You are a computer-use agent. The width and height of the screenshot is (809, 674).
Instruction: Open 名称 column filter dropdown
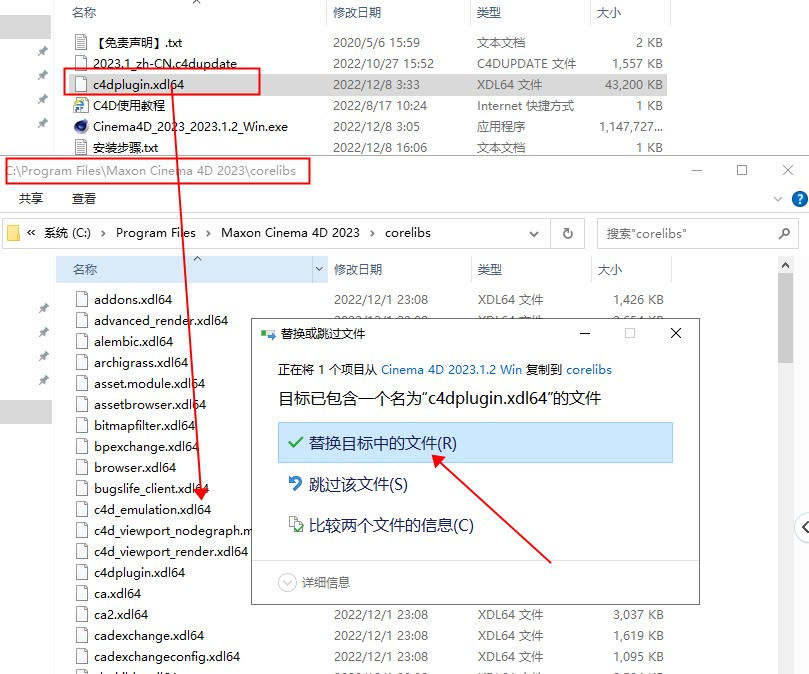pos(319,269)
